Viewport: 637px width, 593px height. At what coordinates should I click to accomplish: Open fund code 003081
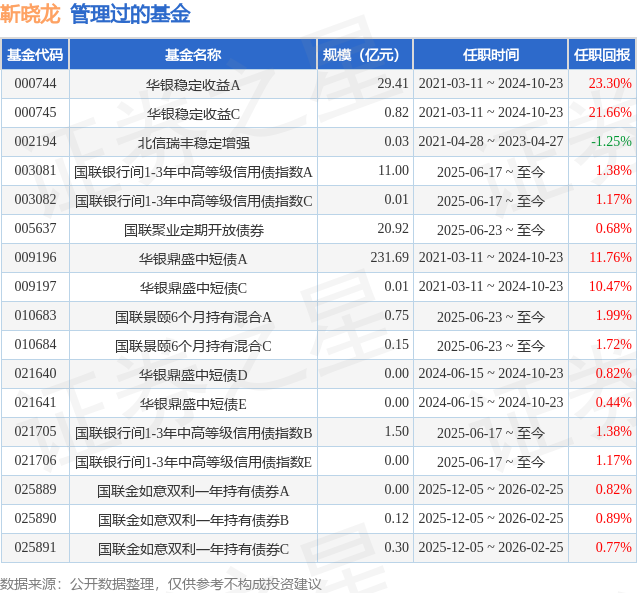(x=35, y=171)
